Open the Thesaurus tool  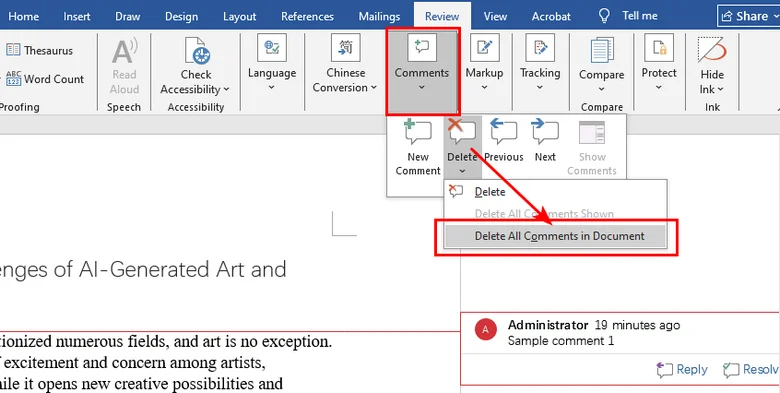(x=39, y=50)
